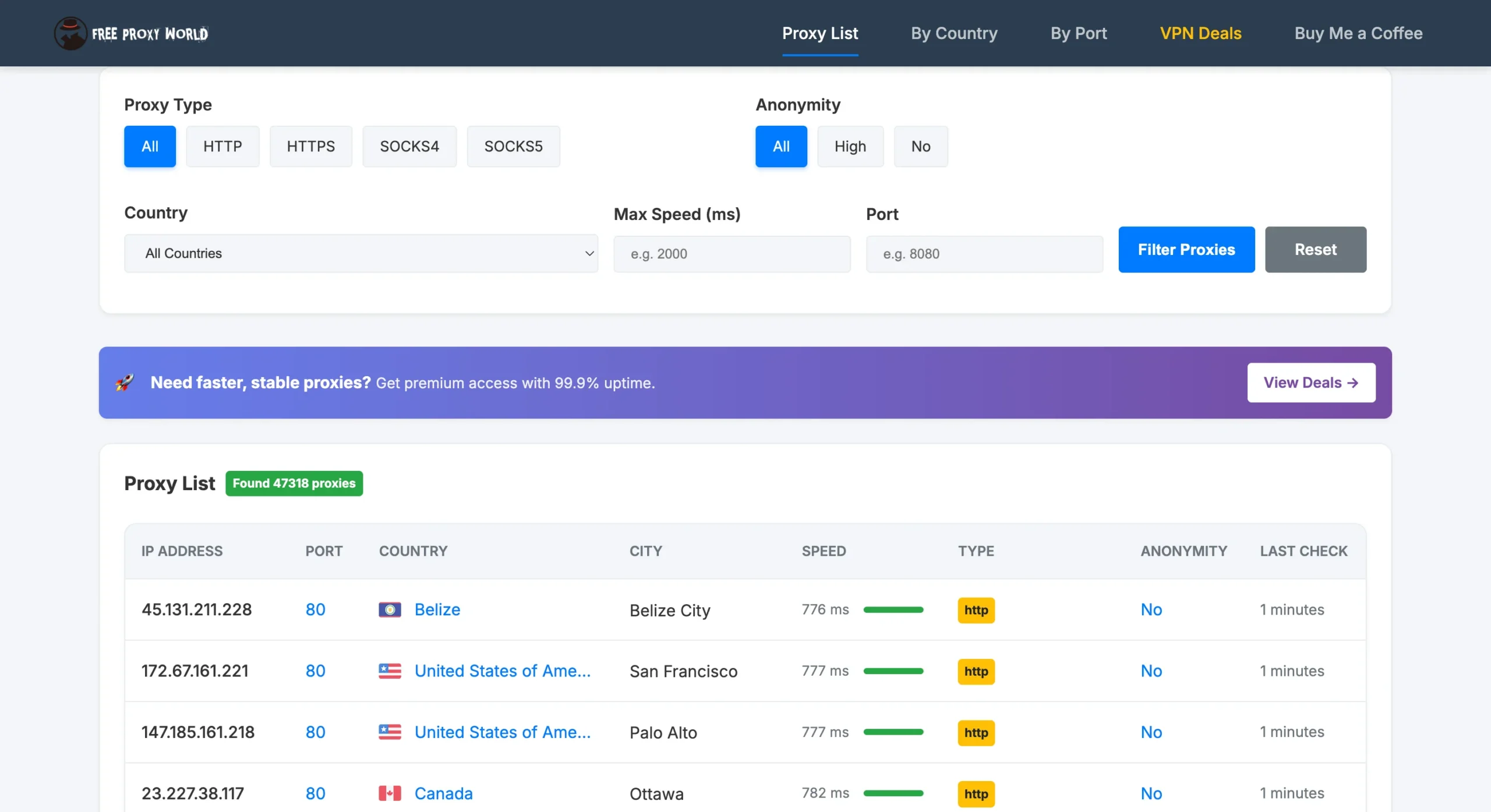The height and width of the screenshot is (812, 1491).
Task: Click the No anonymity link in the Ottawa row
Action: point(1151,793)
